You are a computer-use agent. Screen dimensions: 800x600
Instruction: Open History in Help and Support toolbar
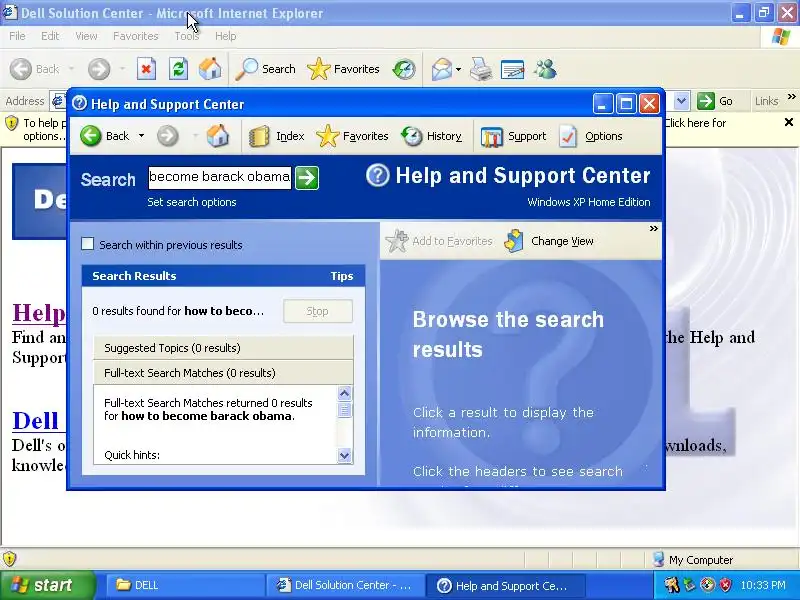(431, 136)
